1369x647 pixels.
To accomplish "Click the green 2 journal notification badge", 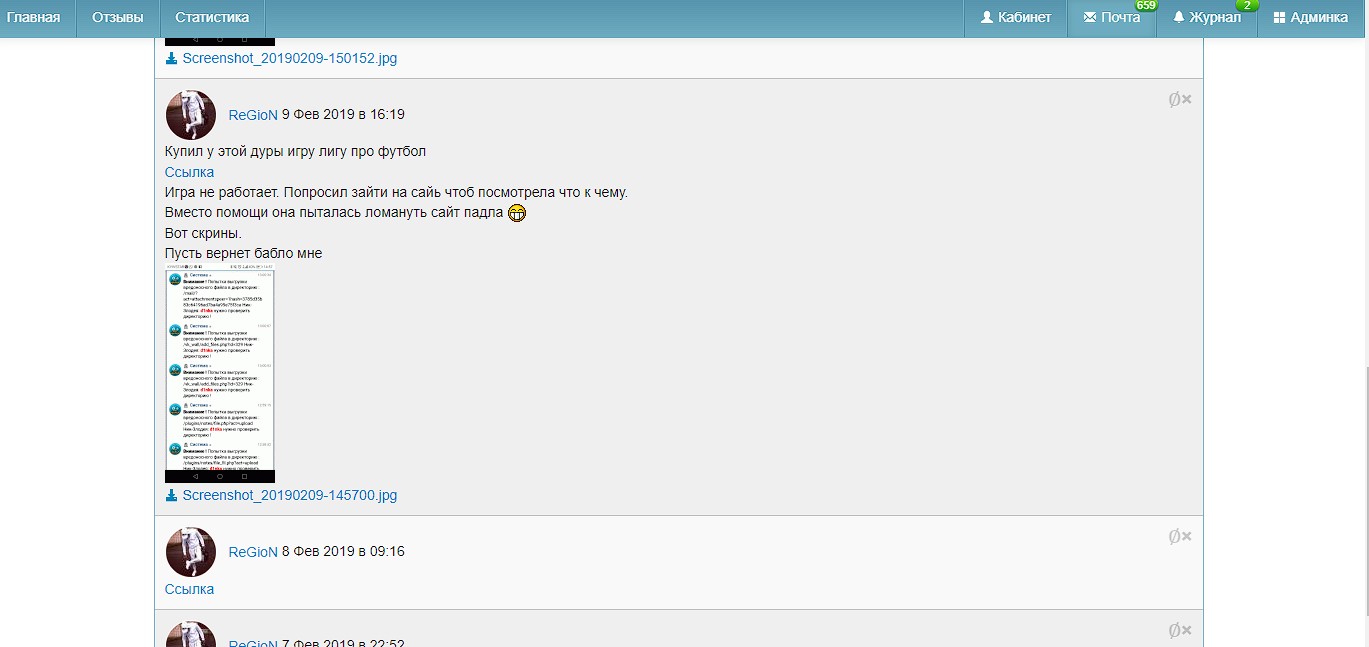I will [1246, 6].
